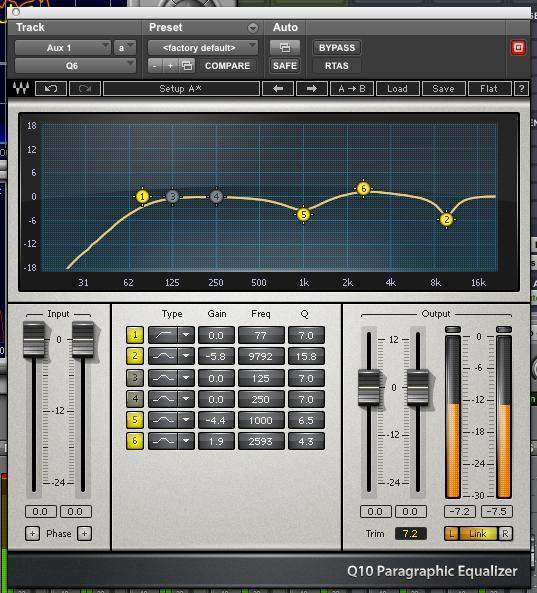This screenshot has height=593, width=537.
Task: Click band 1 node on EQ graph
Action: (143, 196)
